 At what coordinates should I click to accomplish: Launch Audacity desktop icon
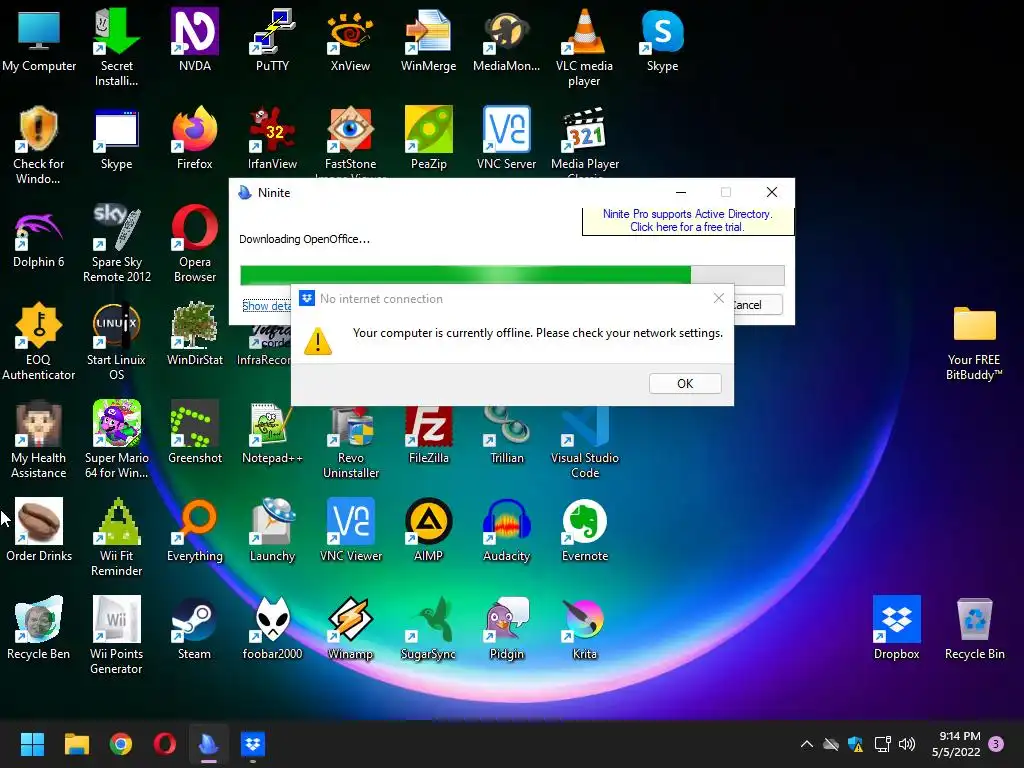point(506,531)
